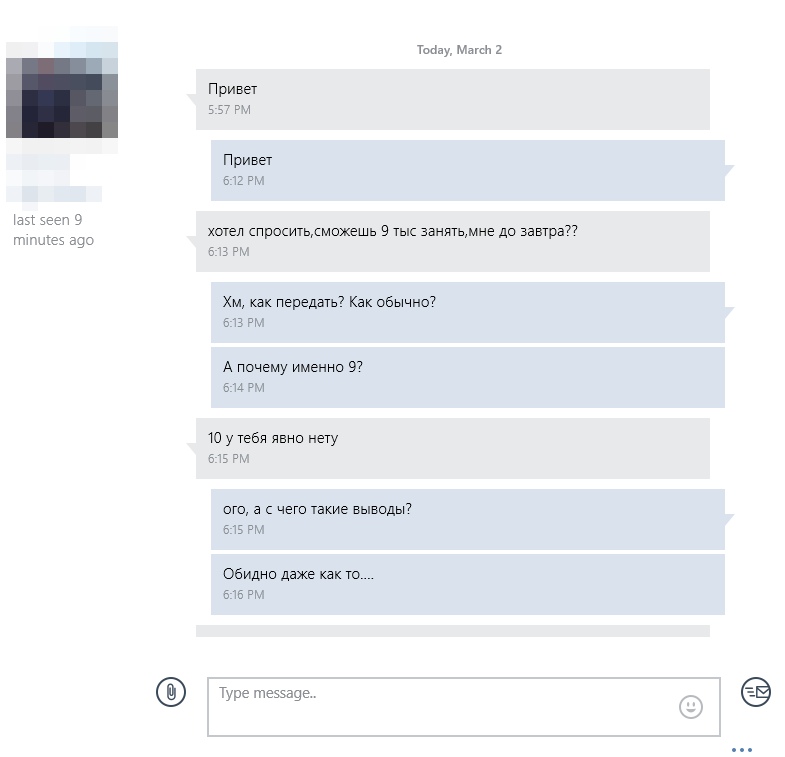
Task: Click the "last seen 9 minutes ago" status
Action: [54, 230]
